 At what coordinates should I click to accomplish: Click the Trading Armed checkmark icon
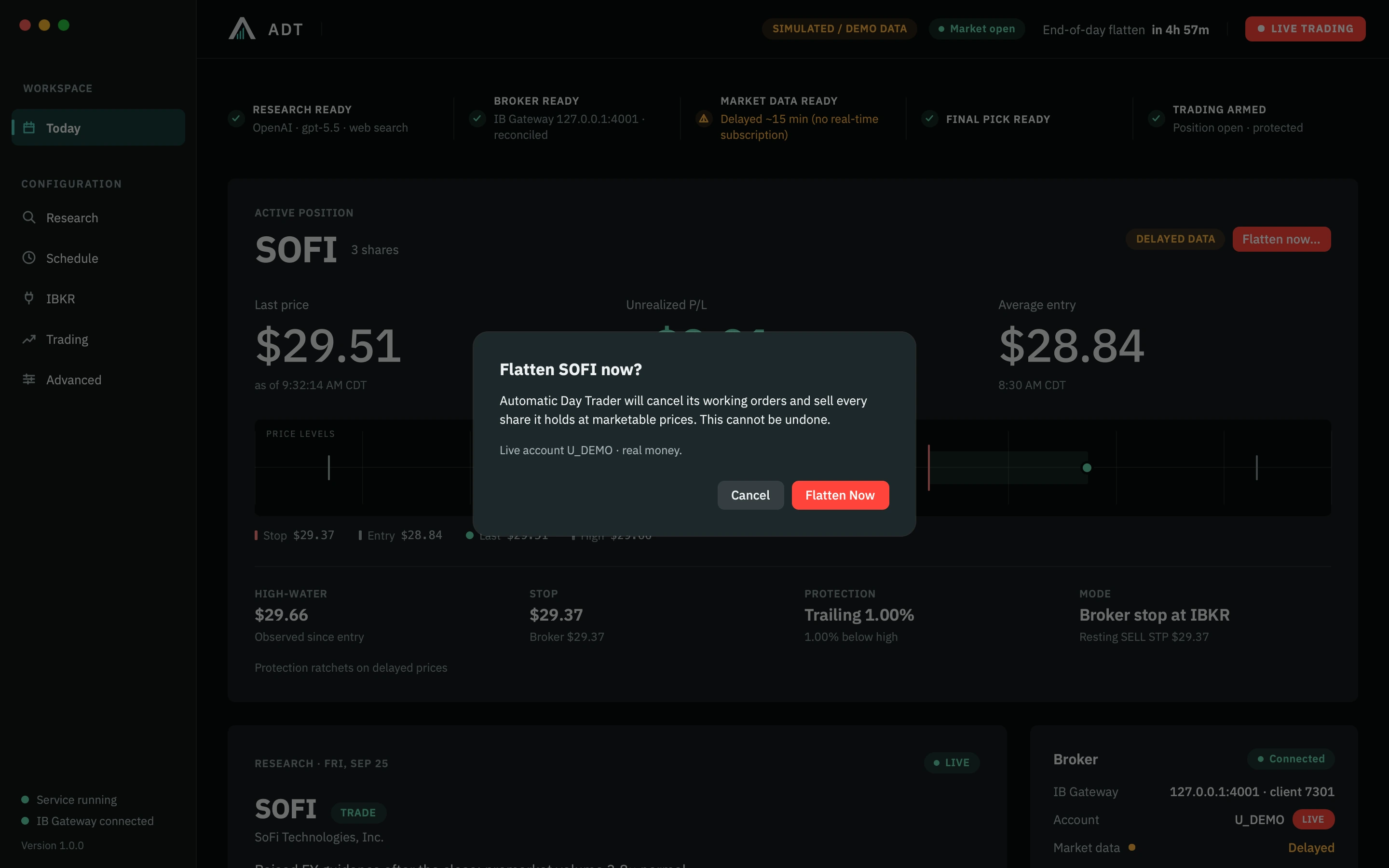tap(1156, 118)
